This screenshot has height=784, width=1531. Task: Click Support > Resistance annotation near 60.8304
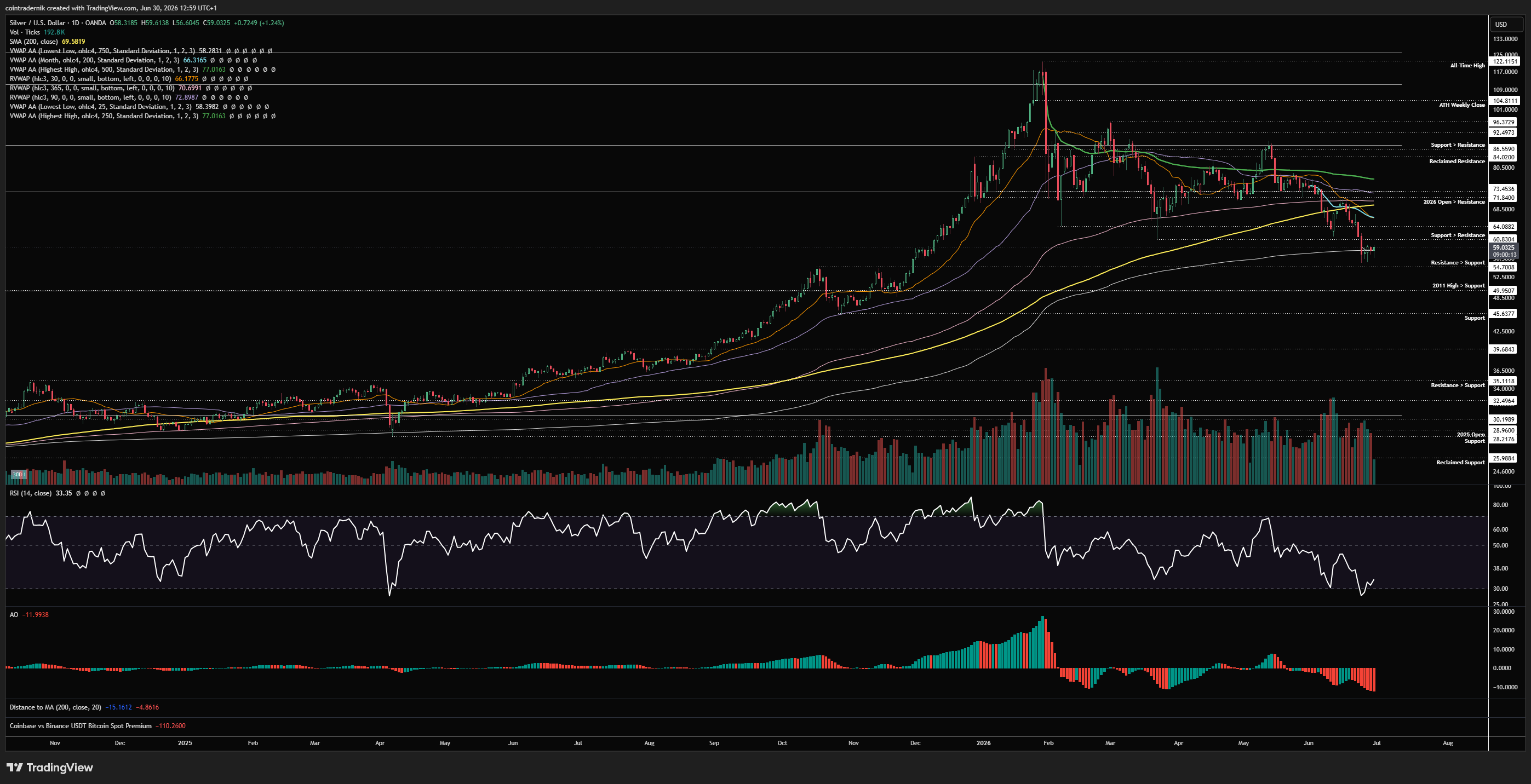1457,235
